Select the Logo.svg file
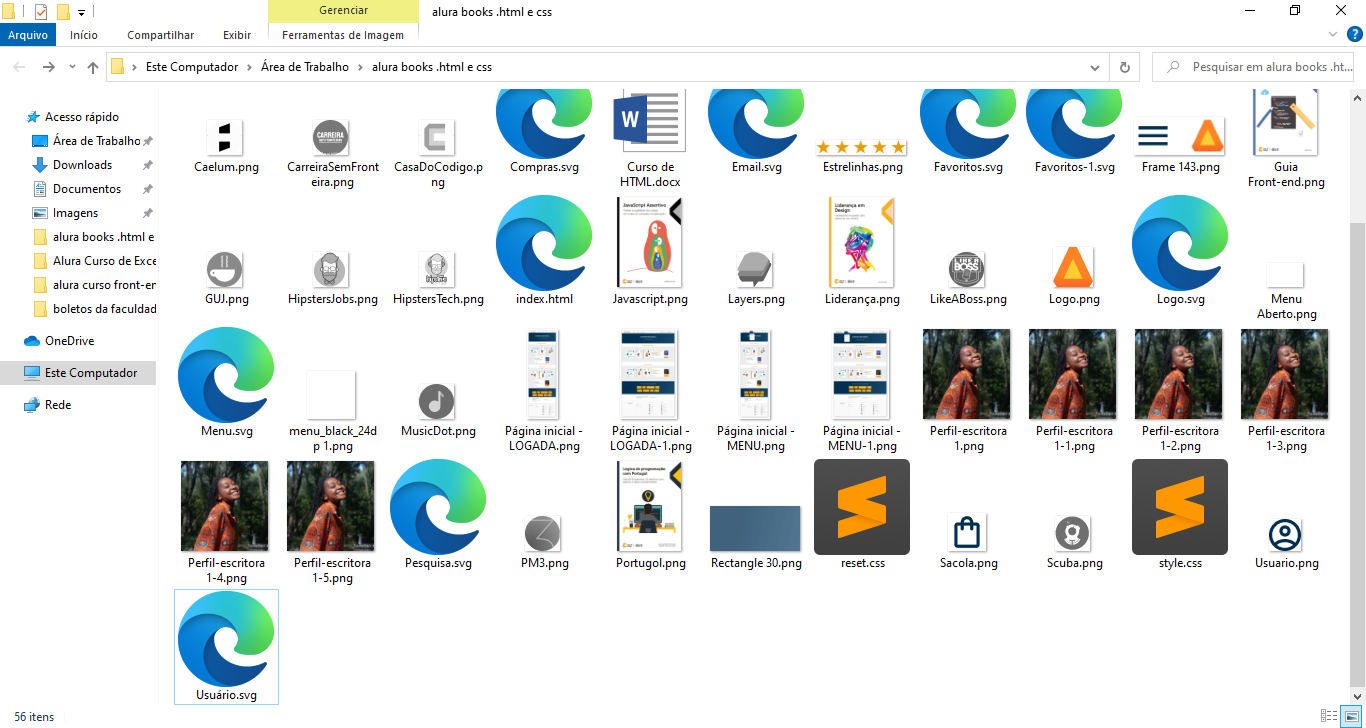Screen dimensions: 1366x728 click(1180, 241)
